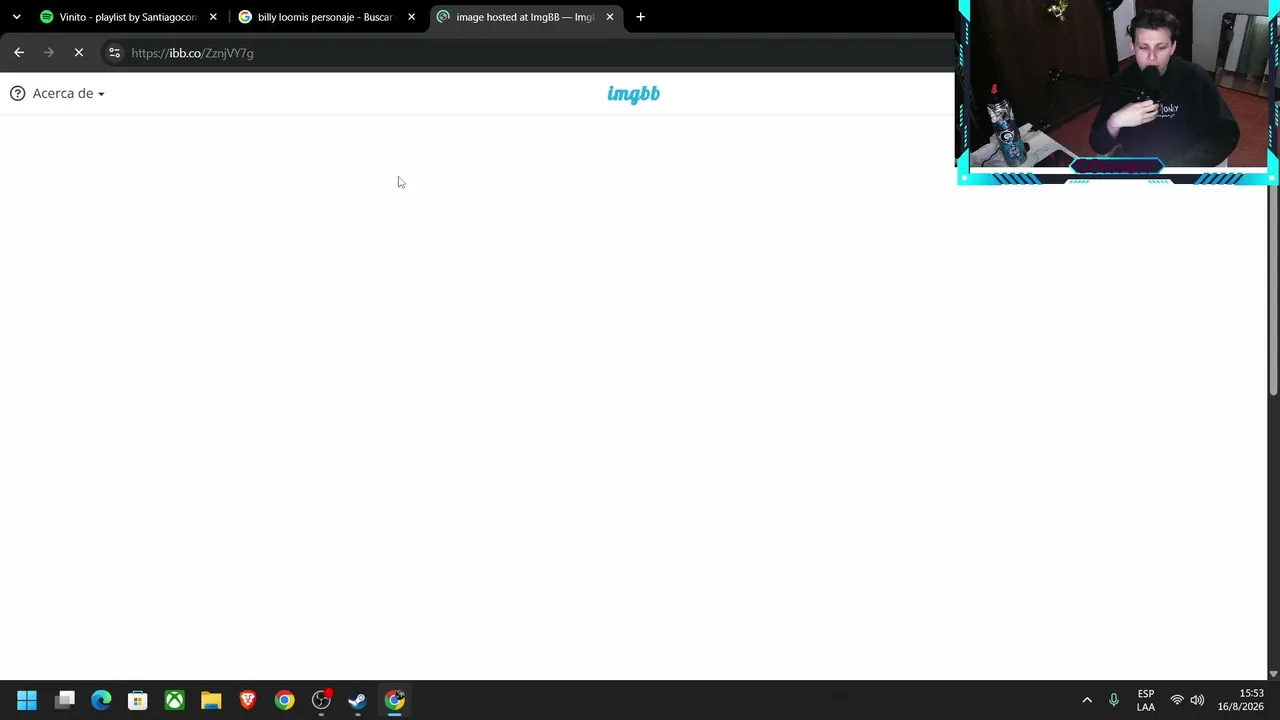Open the tab search dropdown arrow
Screen dimensions: 1280x720
[16, 17]
